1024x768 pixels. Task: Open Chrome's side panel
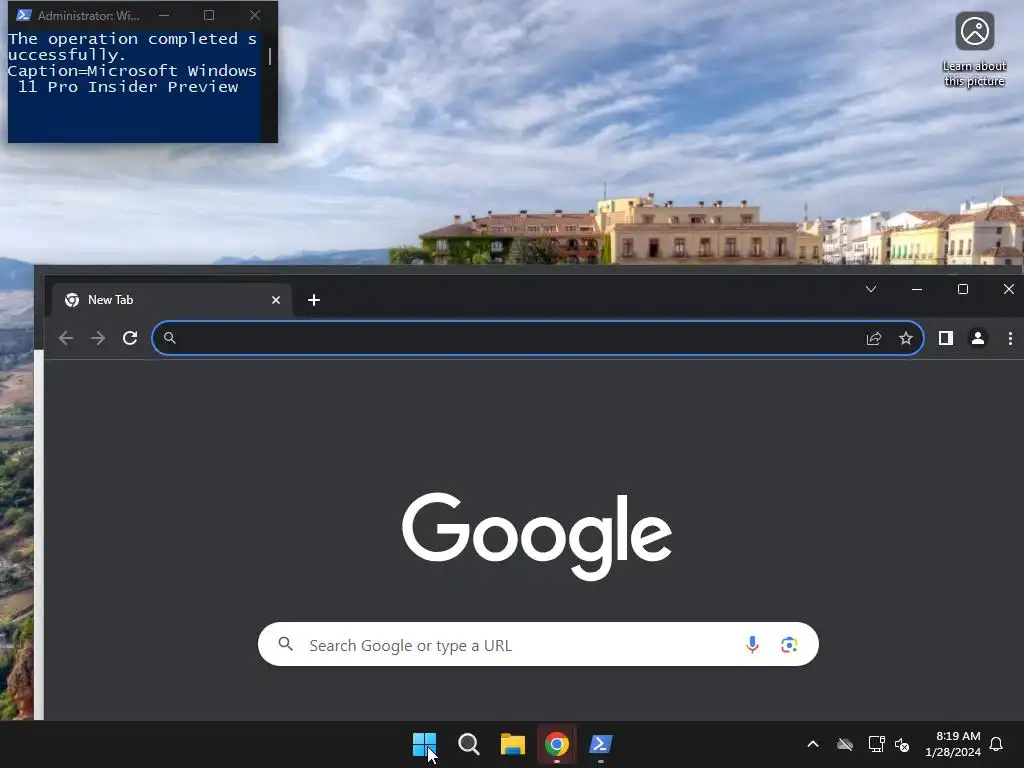(946, 338)
